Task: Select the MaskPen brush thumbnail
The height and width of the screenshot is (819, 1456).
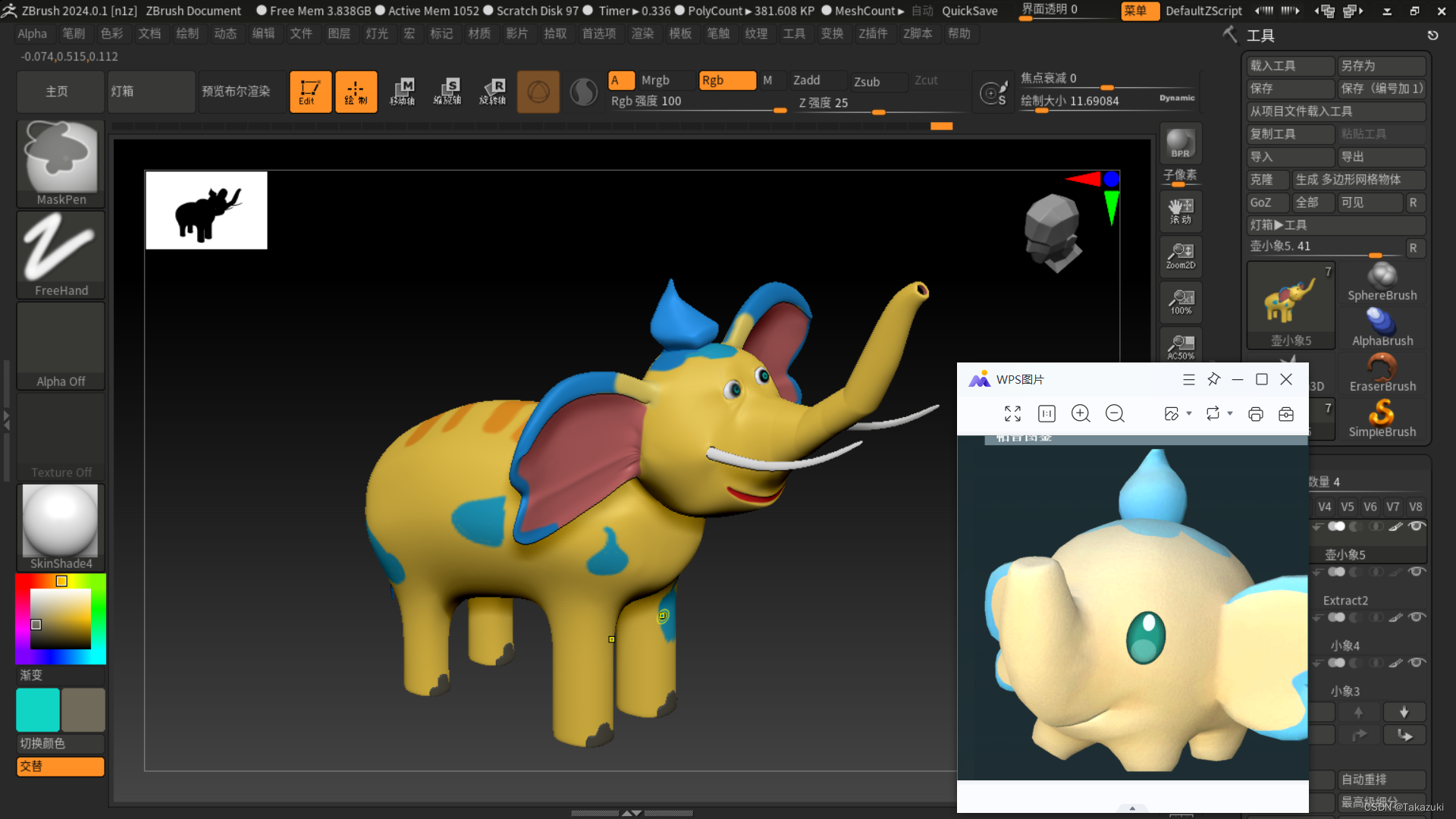Action: (x=61, y=161)
